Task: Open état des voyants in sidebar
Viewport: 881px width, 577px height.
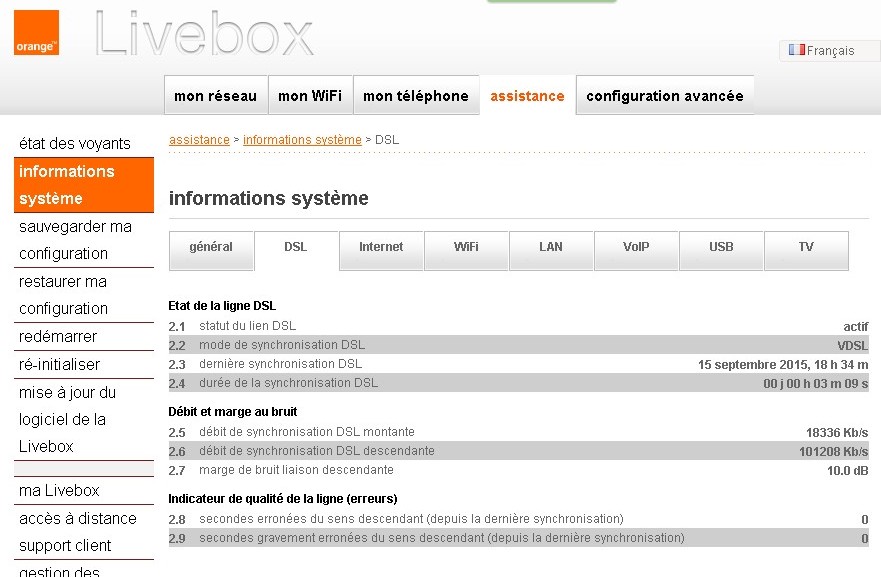Action: pyautogui.click(x=75, y=144)
